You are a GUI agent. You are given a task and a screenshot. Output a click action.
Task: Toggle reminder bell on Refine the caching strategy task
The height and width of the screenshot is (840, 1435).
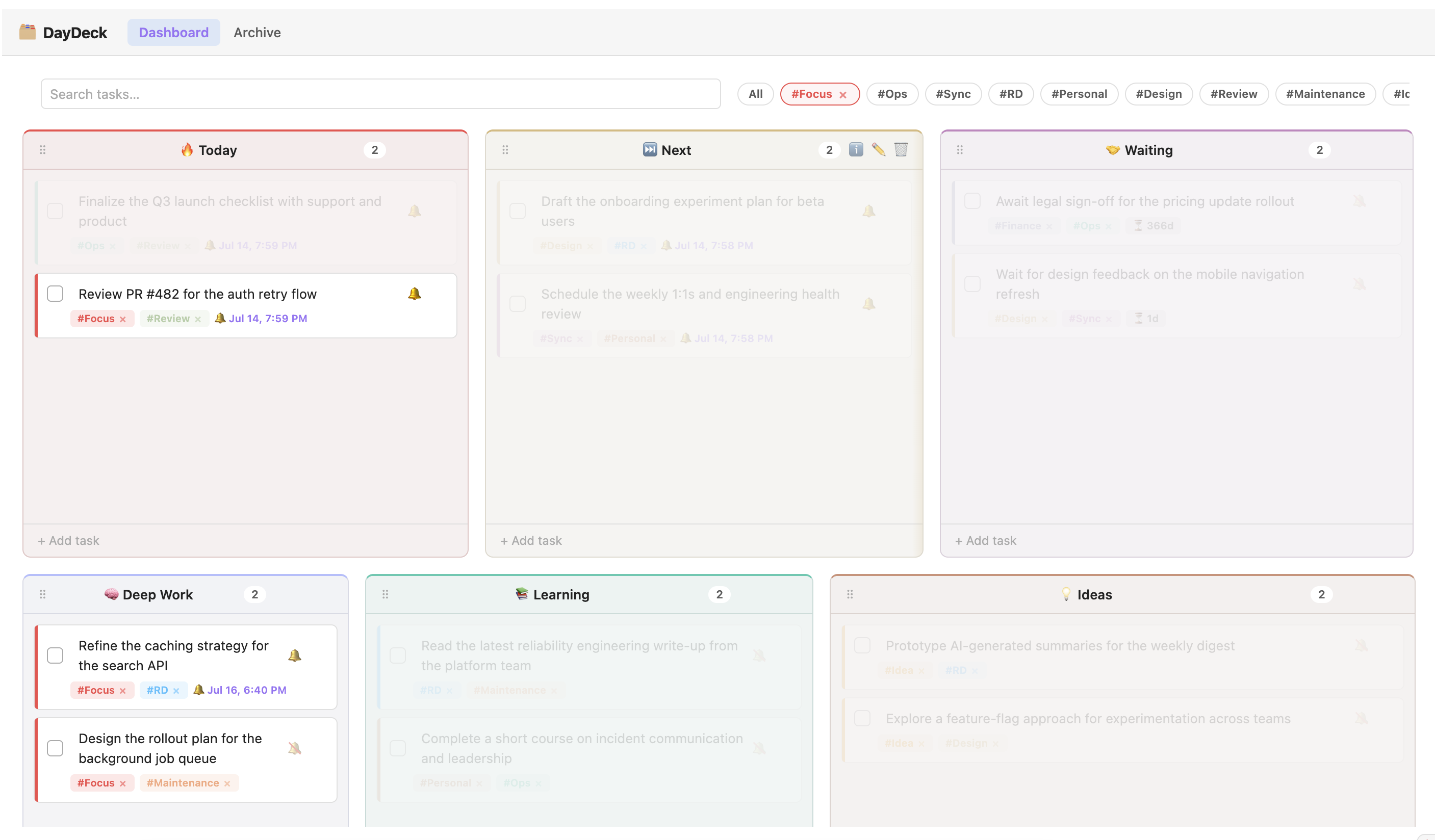294,655
